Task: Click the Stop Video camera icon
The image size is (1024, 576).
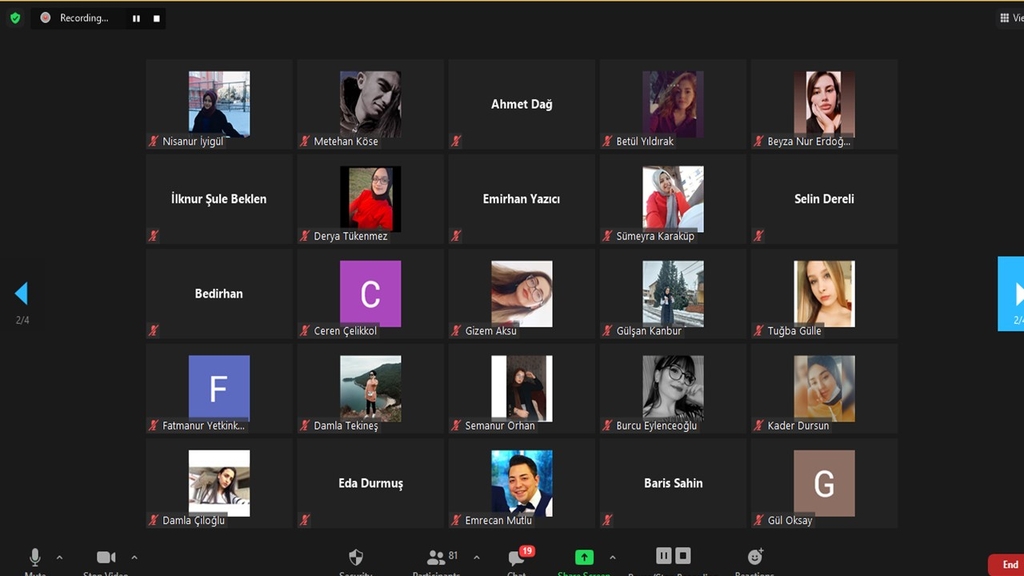Action: click(x=106, y=558)
